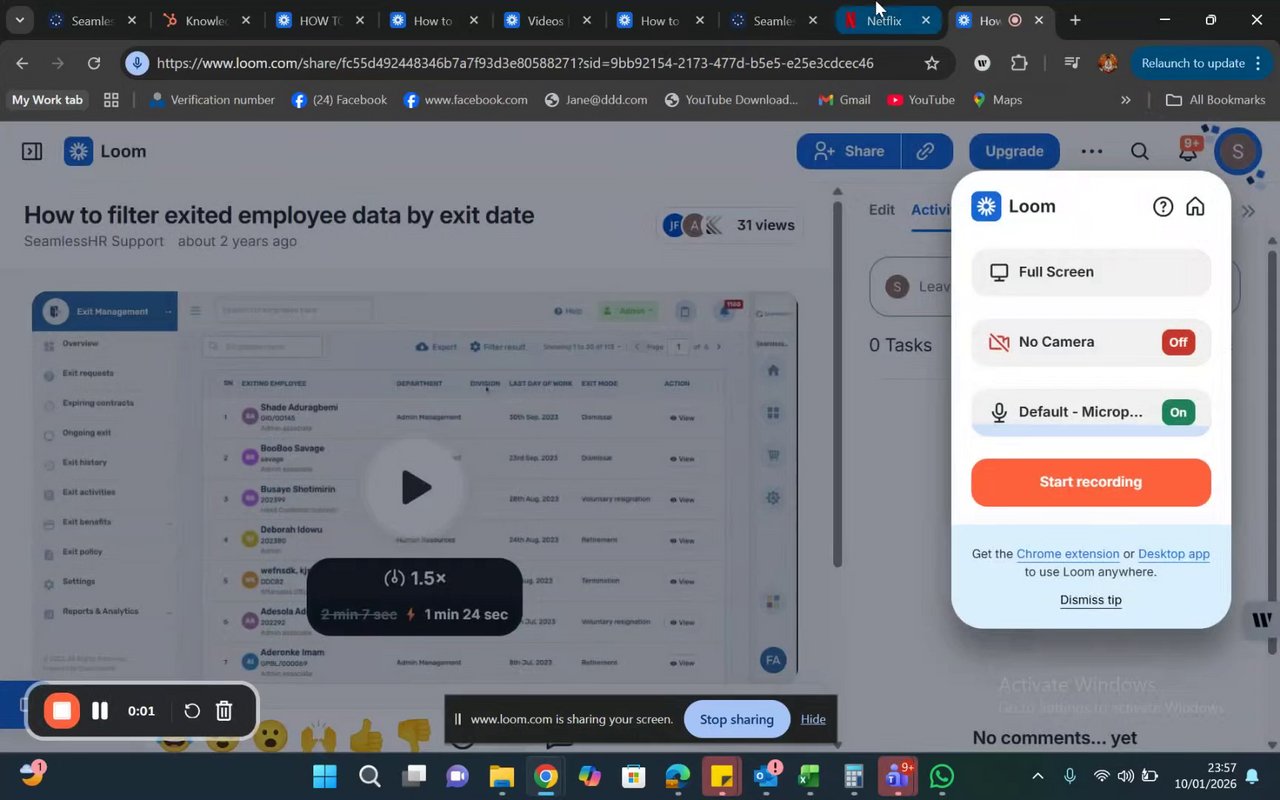Open the Activity tab in side panel
Screen dimensions: 1280x800
click(x=929, y=209)
